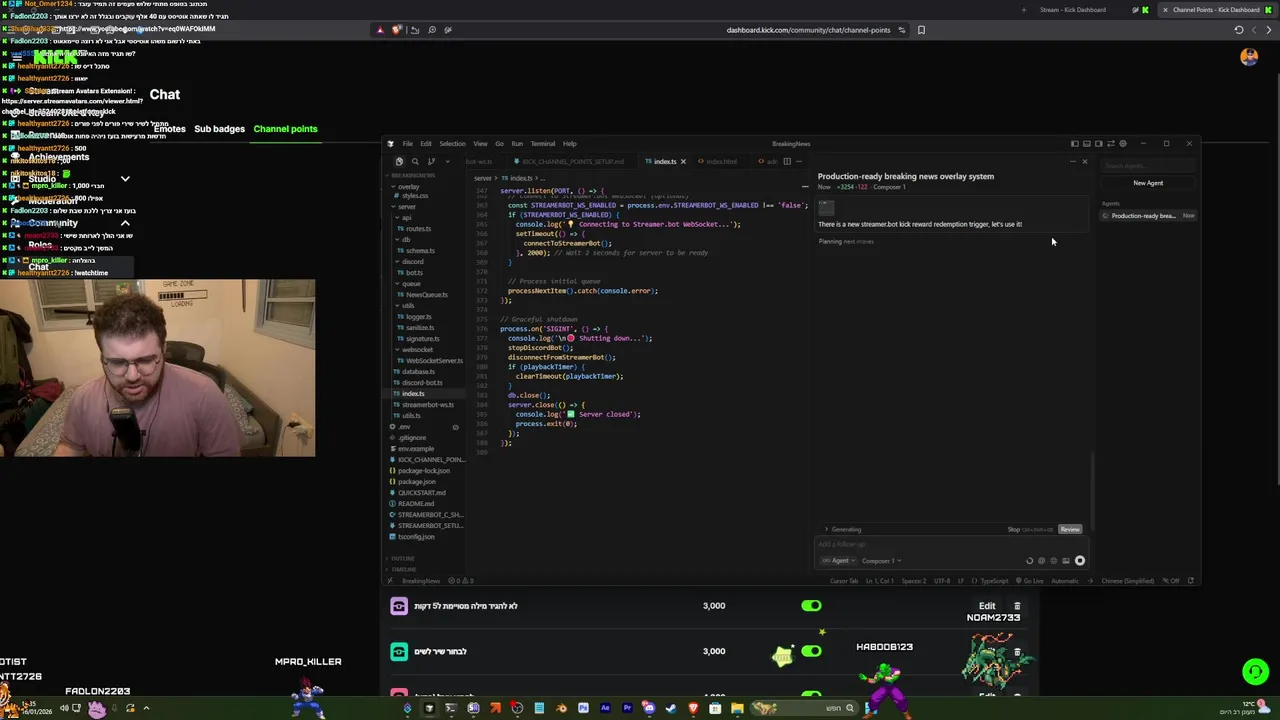Viewport: 1280px width, 720px height.
Task: Expand additional sidebar views chevron
Action: pyautogui.click(x=446, y=161)
